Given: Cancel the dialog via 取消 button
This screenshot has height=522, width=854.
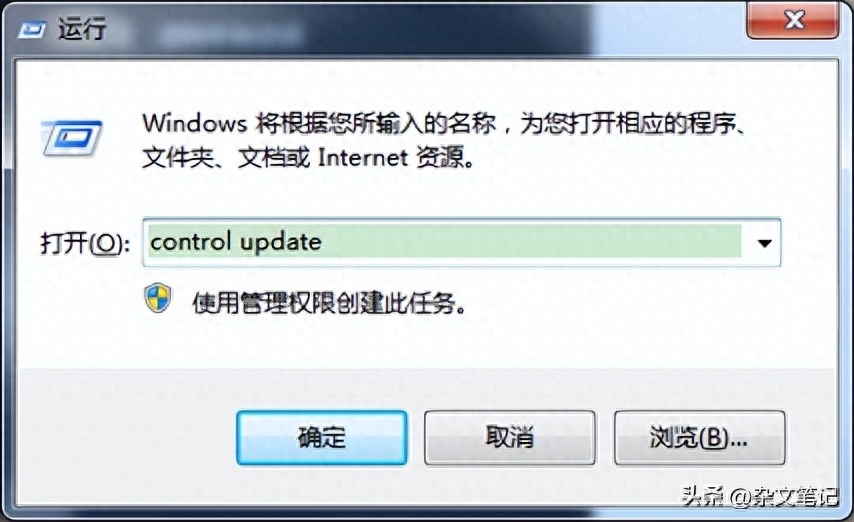Looking at the screenshot, I should point(509,437).
